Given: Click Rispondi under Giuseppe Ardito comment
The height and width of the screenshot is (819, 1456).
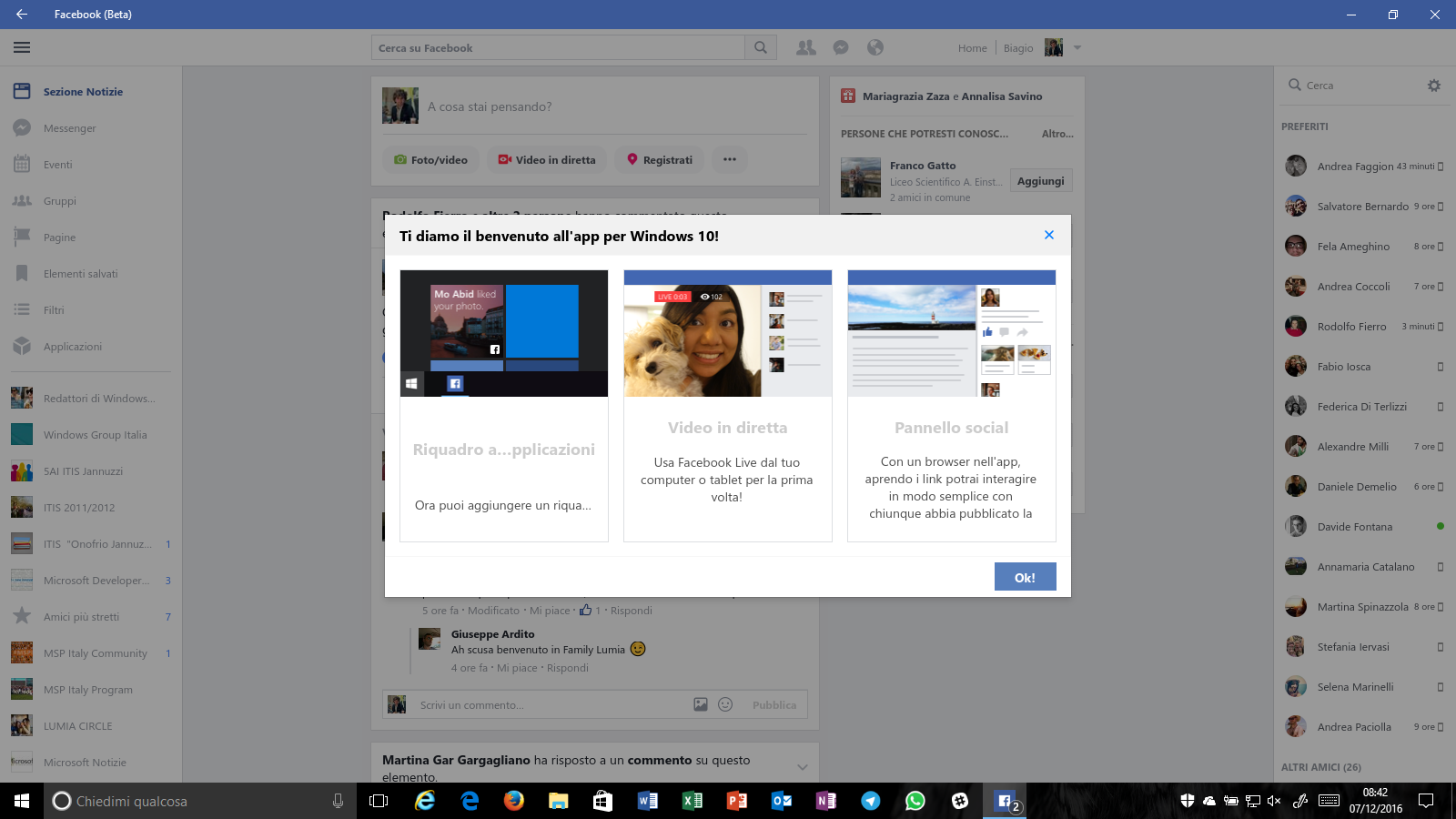Looking at the screenshot, I should click(x=568, y=668).
